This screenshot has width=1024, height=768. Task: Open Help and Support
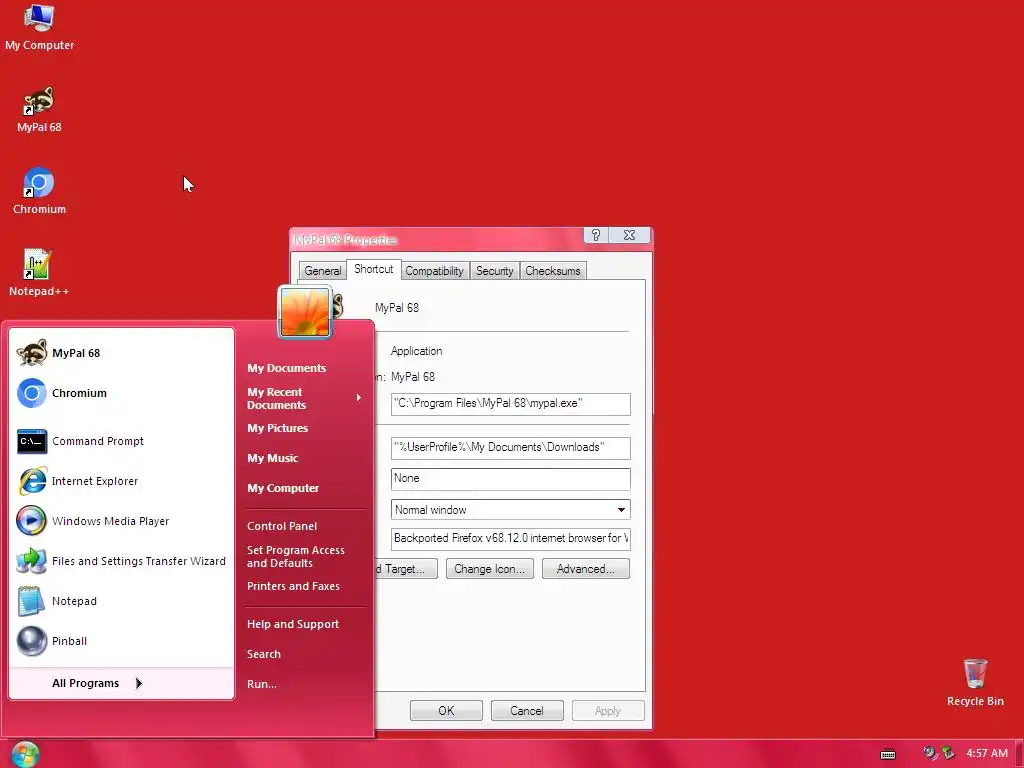(293, 624)
